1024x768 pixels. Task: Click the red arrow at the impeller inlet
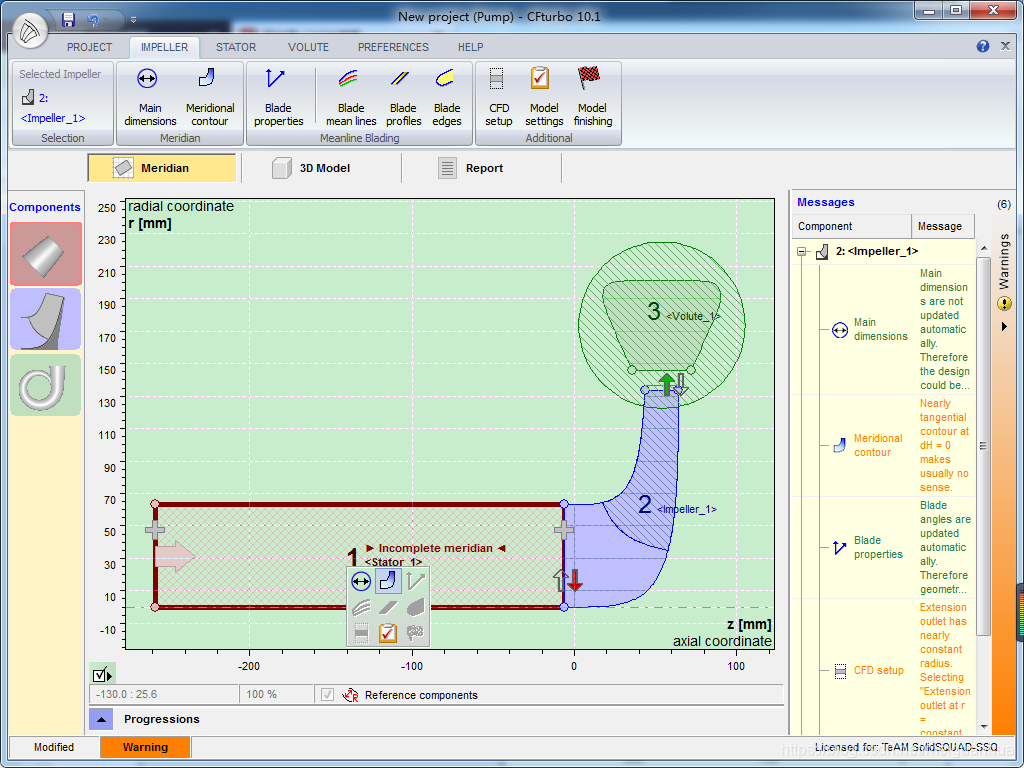point(575,580)
